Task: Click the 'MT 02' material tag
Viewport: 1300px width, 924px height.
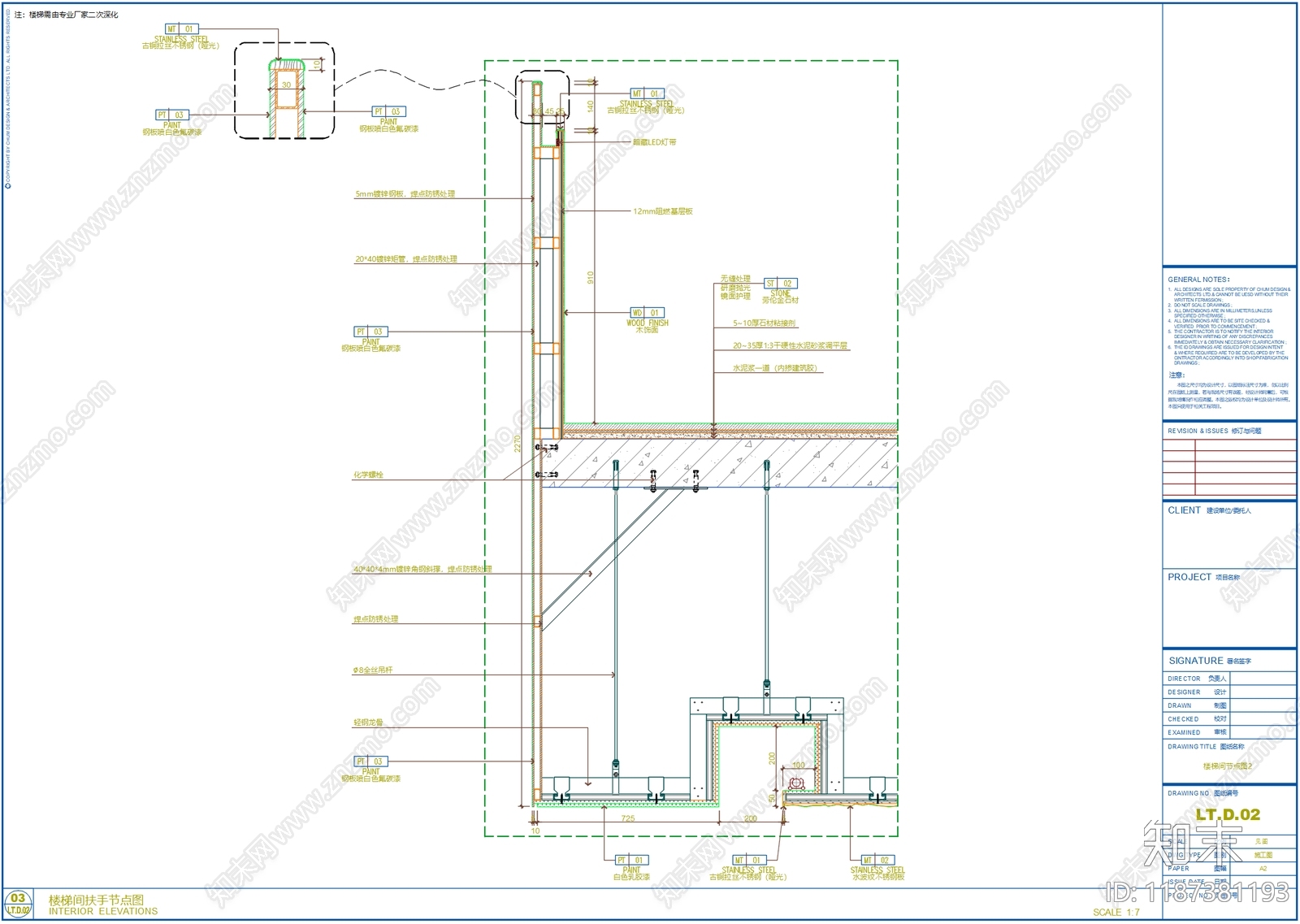Action: pos(877,860)
